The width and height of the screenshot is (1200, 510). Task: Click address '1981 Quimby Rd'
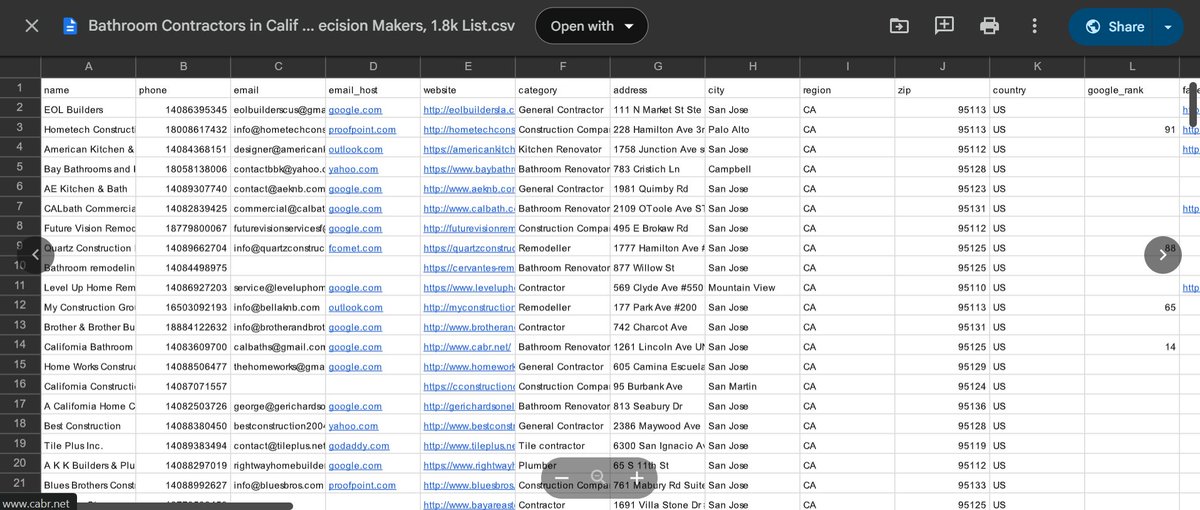click(x=657, y=188)
